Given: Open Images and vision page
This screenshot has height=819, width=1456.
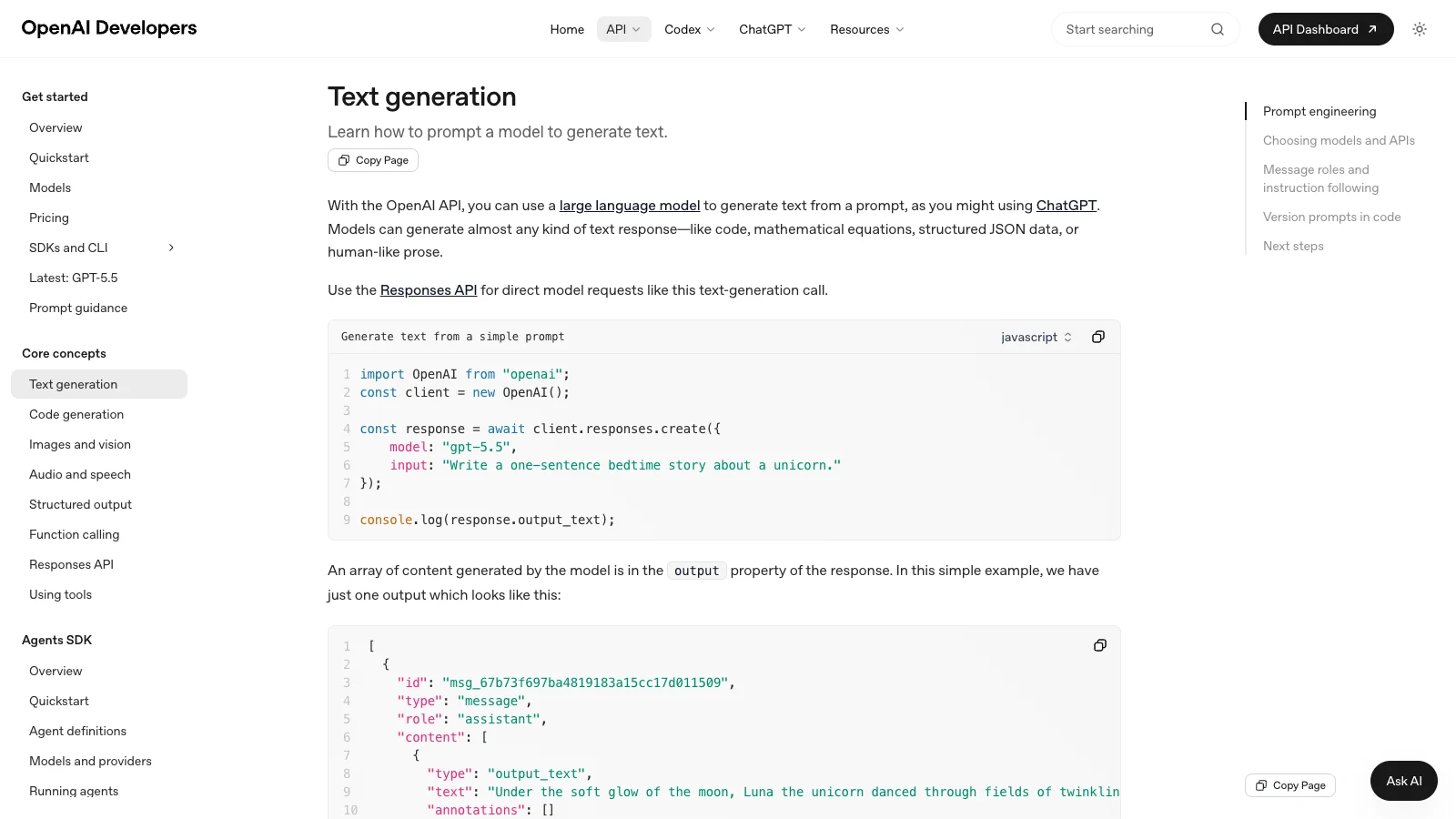Looking at the screenshot, I should click(80, 444).
